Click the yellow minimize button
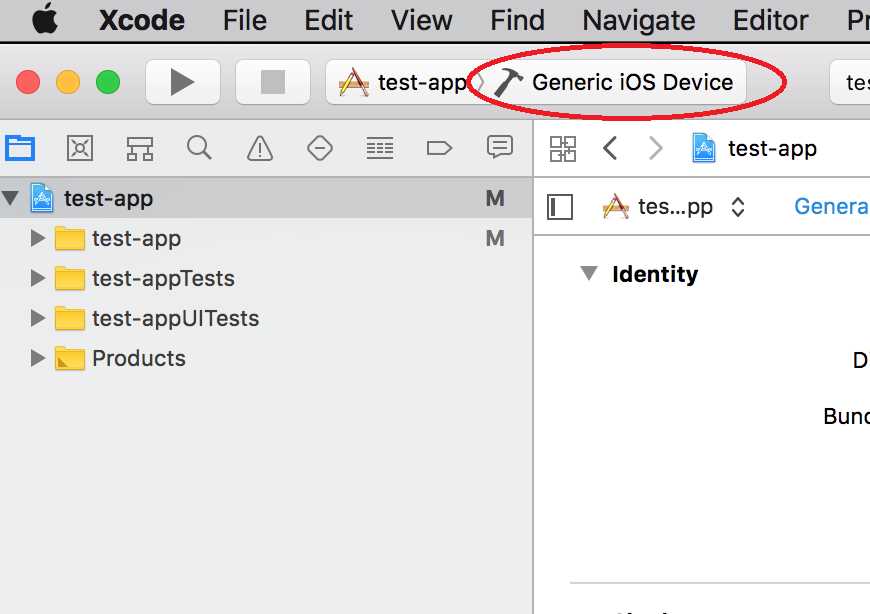This screenshot has width=870, height=614. (x=68, y=83)
